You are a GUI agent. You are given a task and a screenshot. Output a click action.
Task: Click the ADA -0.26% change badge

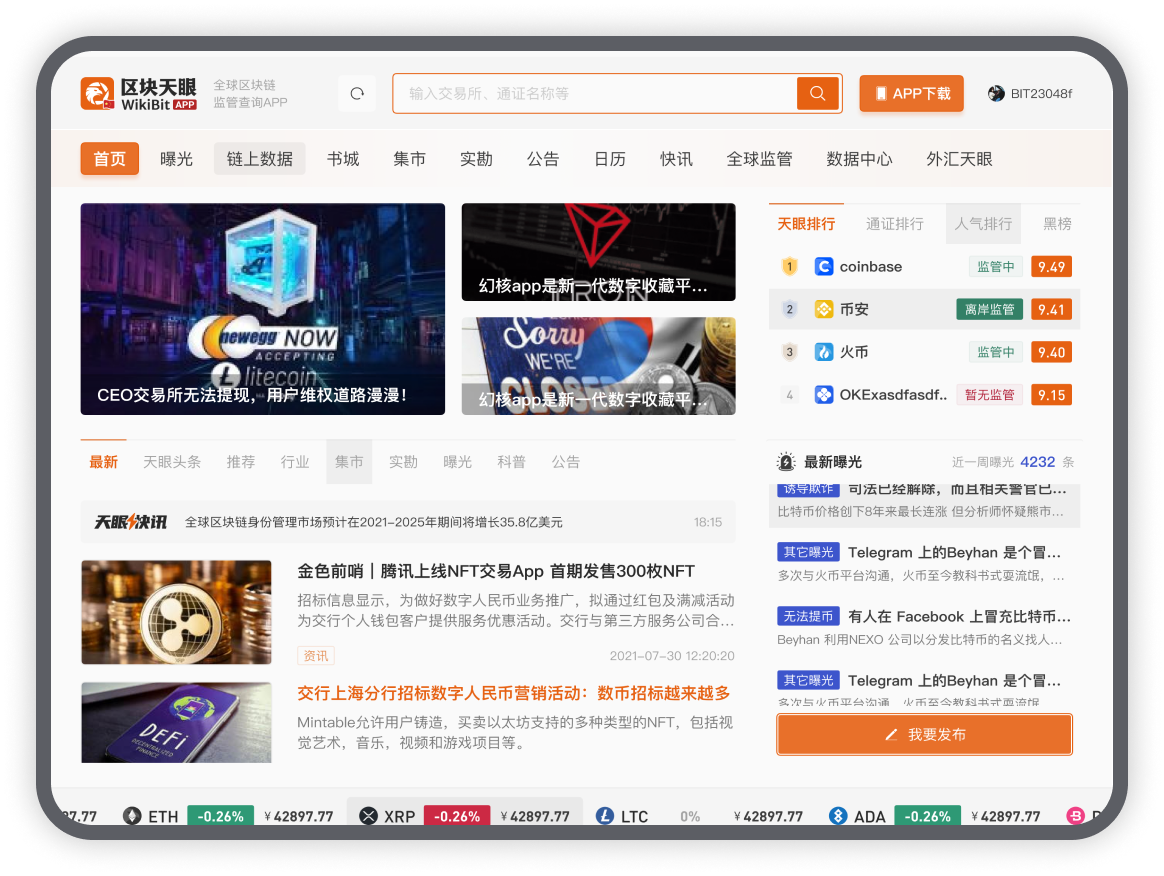pyautogui.click(x=928, y=816)
